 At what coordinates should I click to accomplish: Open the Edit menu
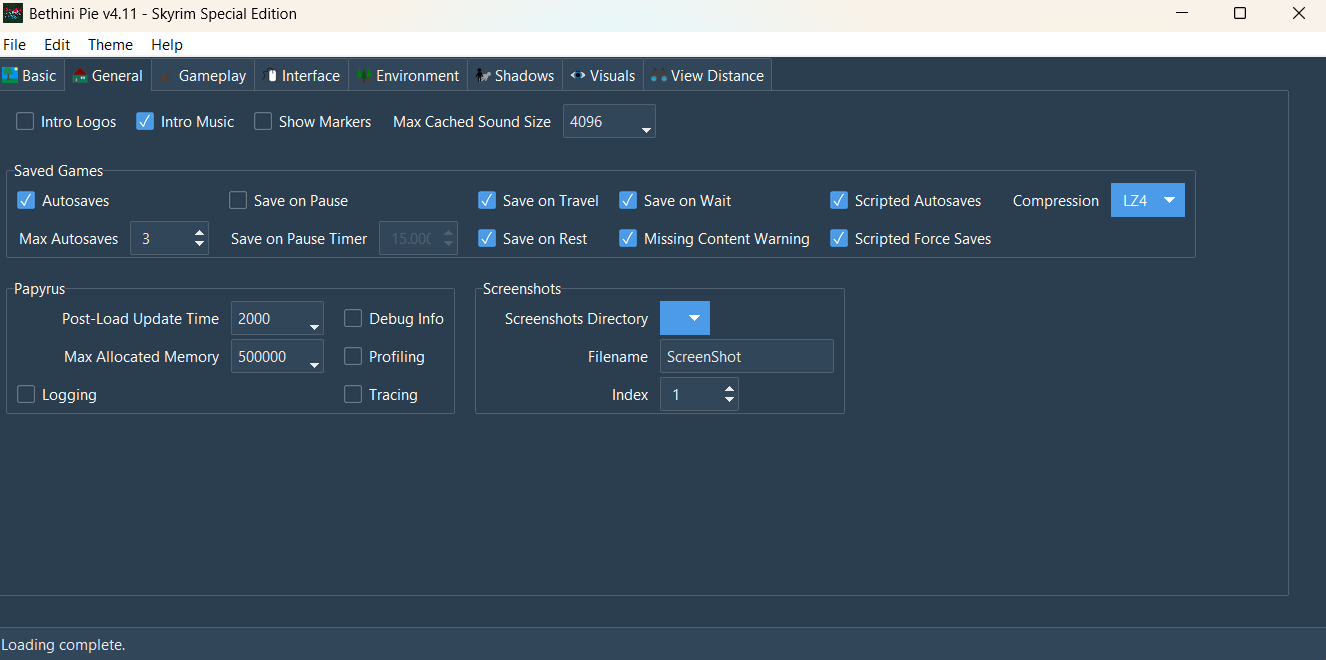click(57, 44)
